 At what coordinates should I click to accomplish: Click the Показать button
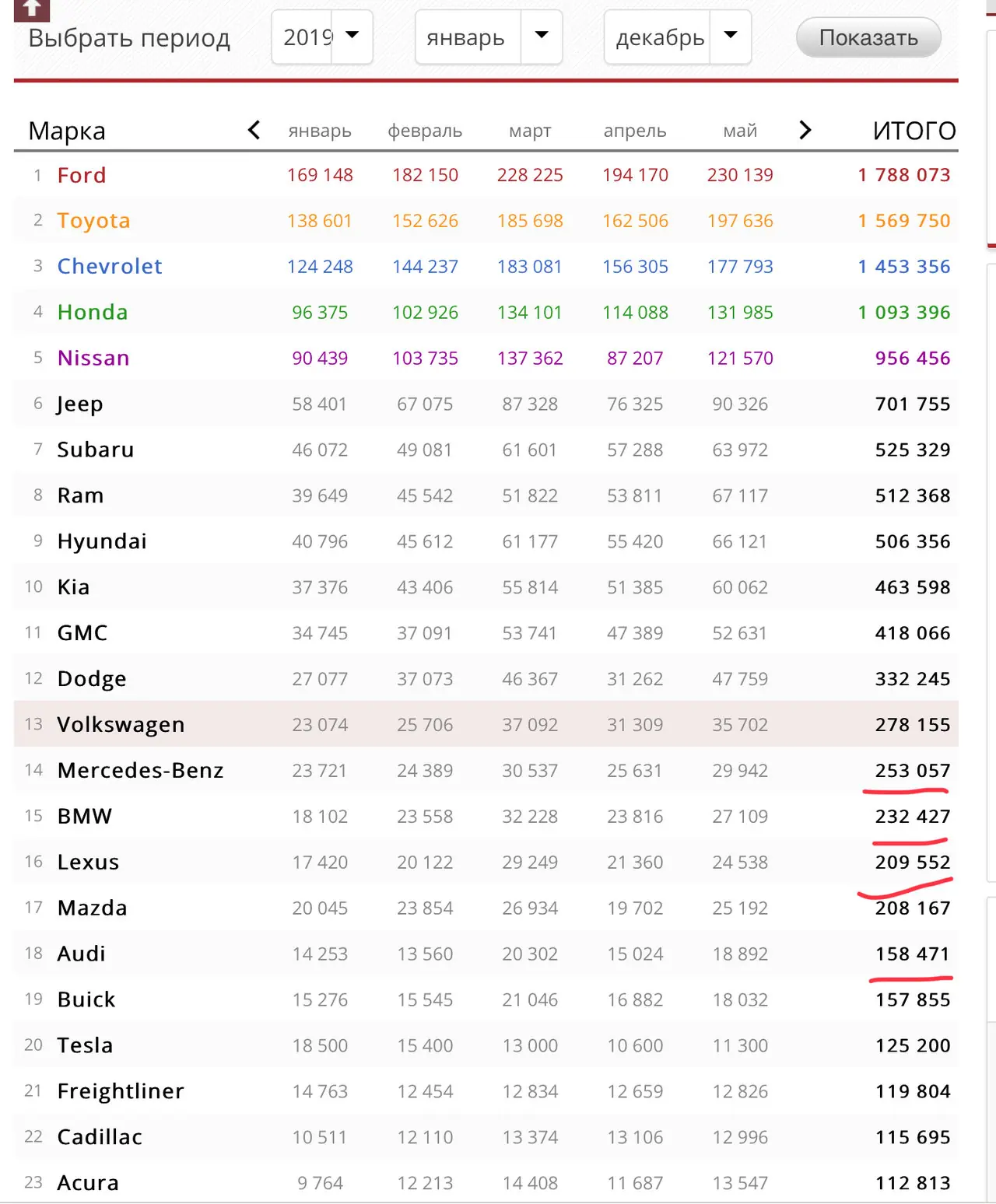point(868,37)
